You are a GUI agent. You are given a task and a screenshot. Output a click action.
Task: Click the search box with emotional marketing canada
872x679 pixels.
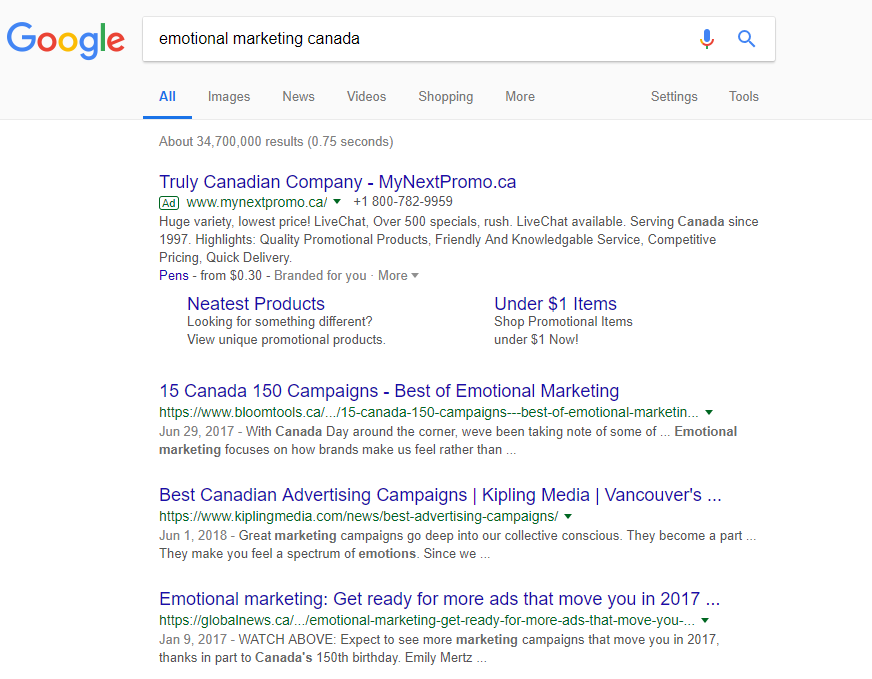[417, 39]
